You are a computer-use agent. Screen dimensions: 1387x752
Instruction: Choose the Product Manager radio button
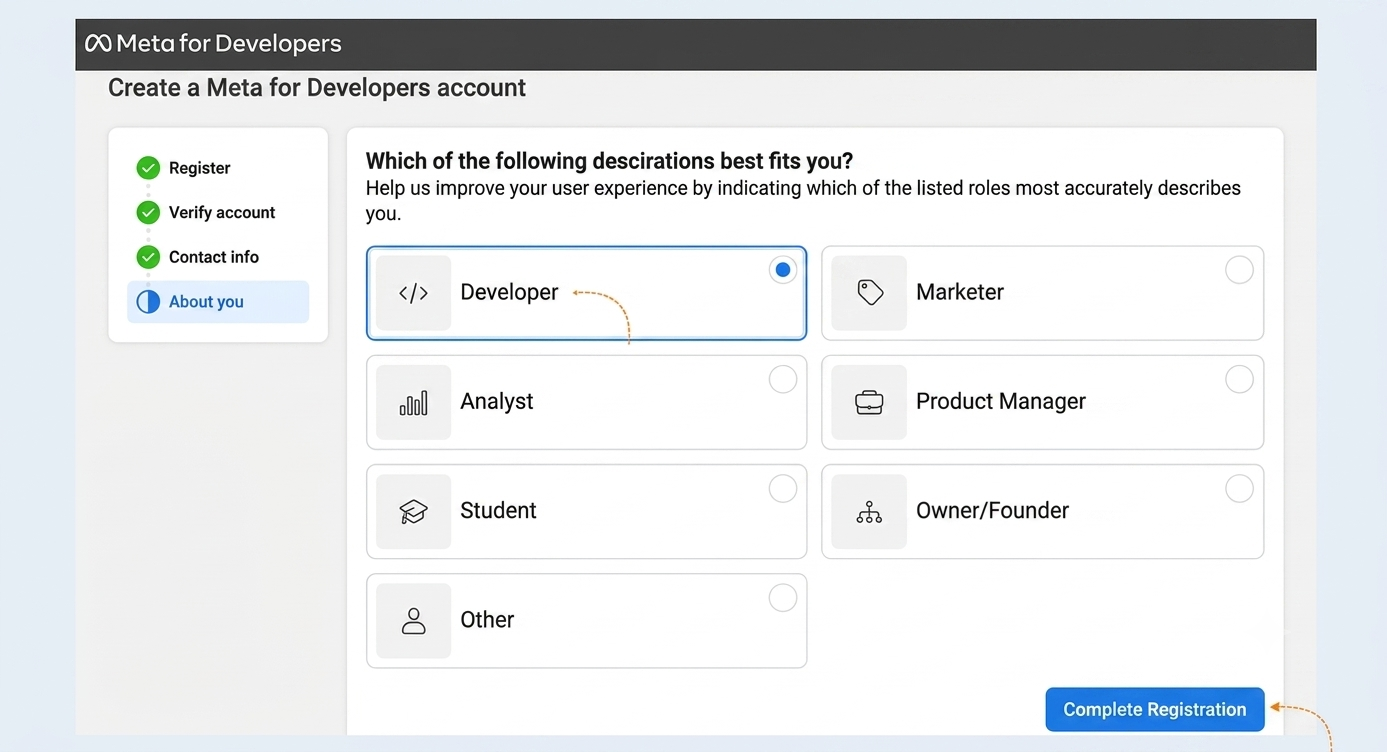click(1239, 379)
